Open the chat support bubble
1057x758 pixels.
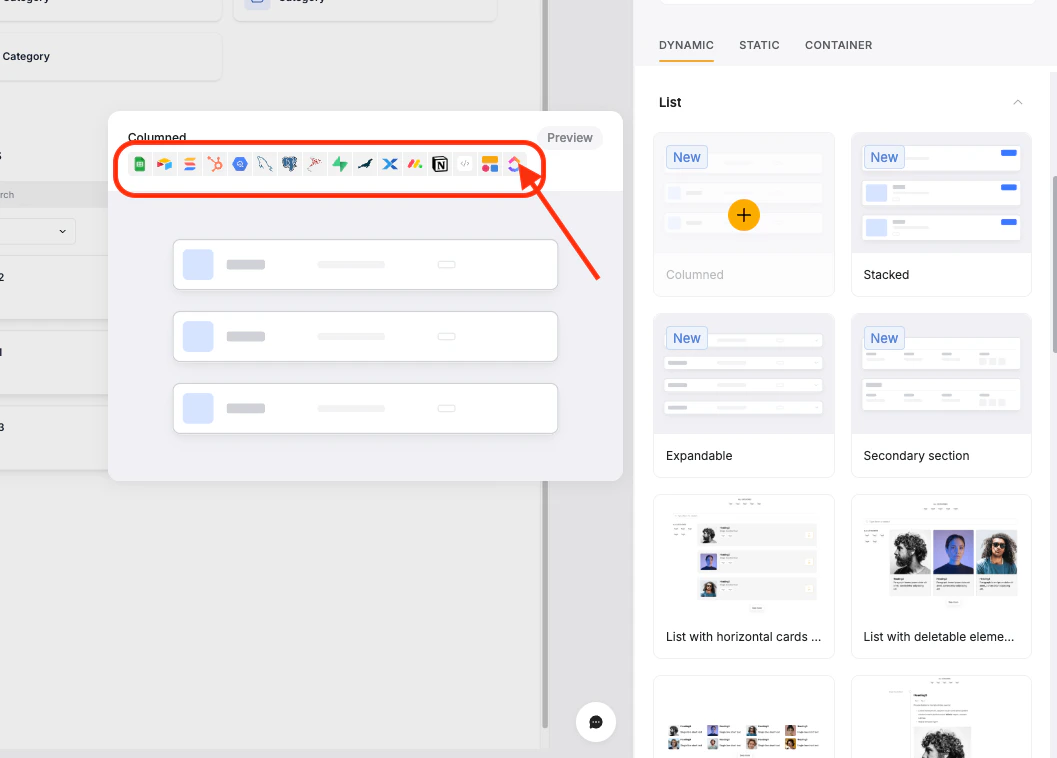click(595, 722)
